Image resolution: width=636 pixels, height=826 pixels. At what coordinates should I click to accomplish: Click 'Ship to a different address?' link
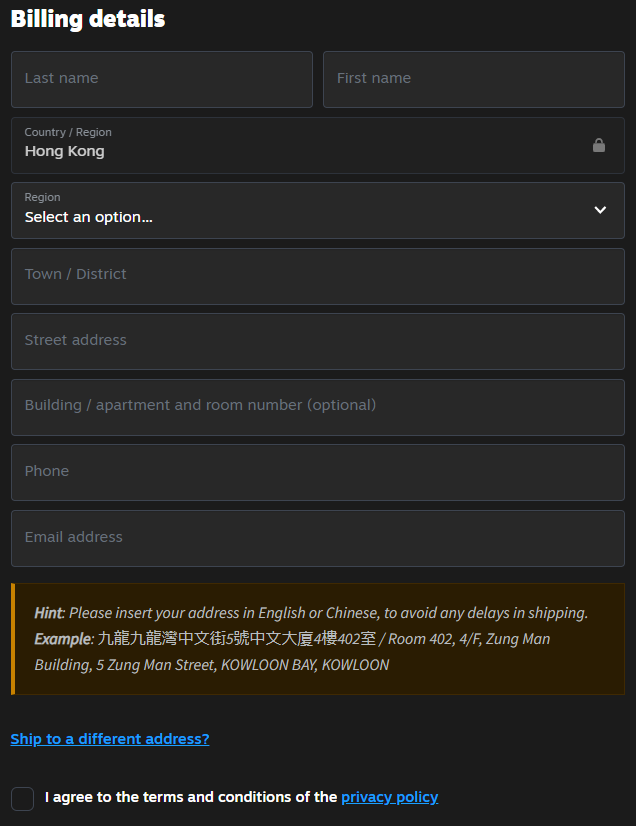click(x=110, y=739)
